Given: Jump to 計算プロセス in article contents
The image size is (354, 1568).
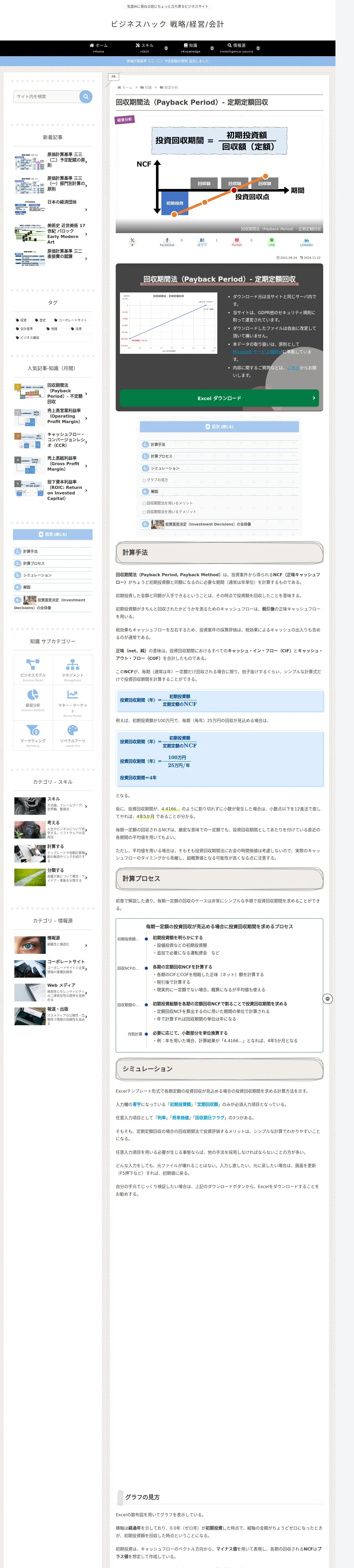Looking at the screenshot, I should 161,456.
